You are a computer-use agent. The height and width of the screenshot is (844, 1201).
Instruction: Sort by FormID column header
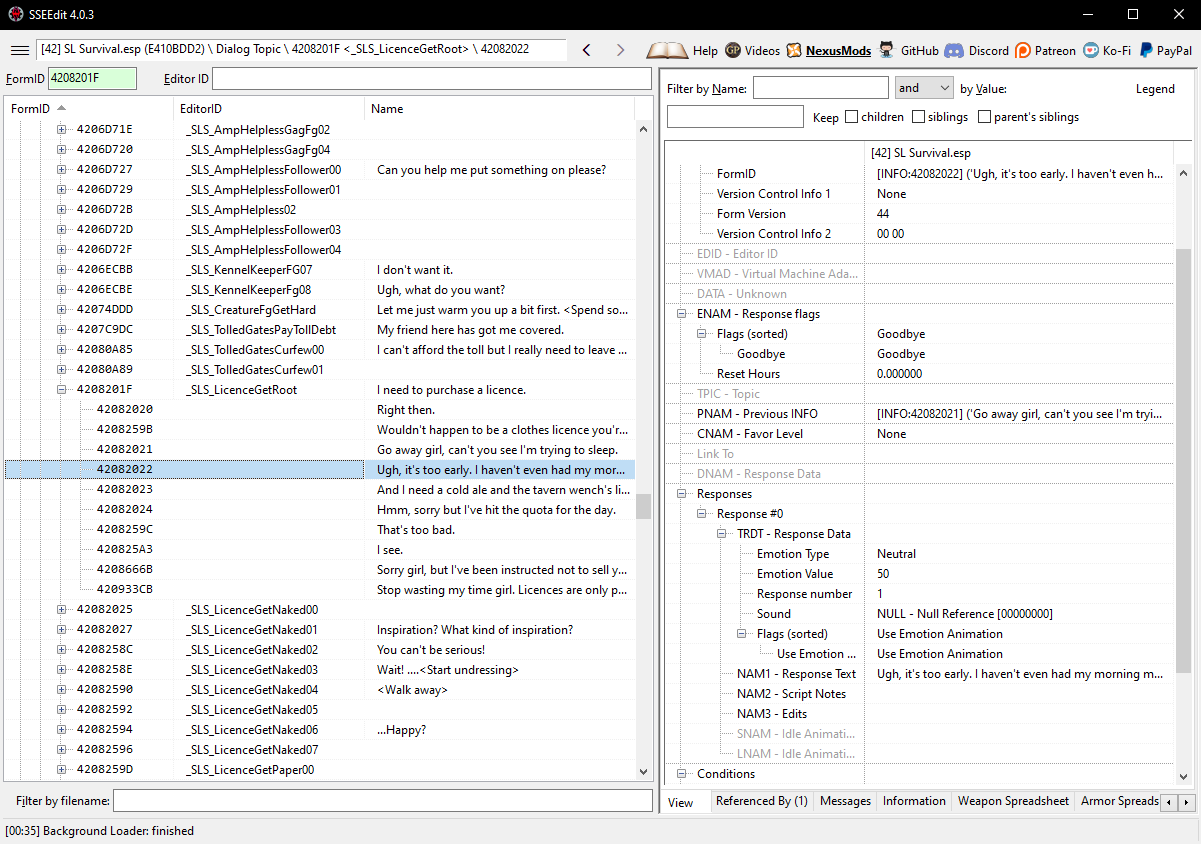click(89, 108)
